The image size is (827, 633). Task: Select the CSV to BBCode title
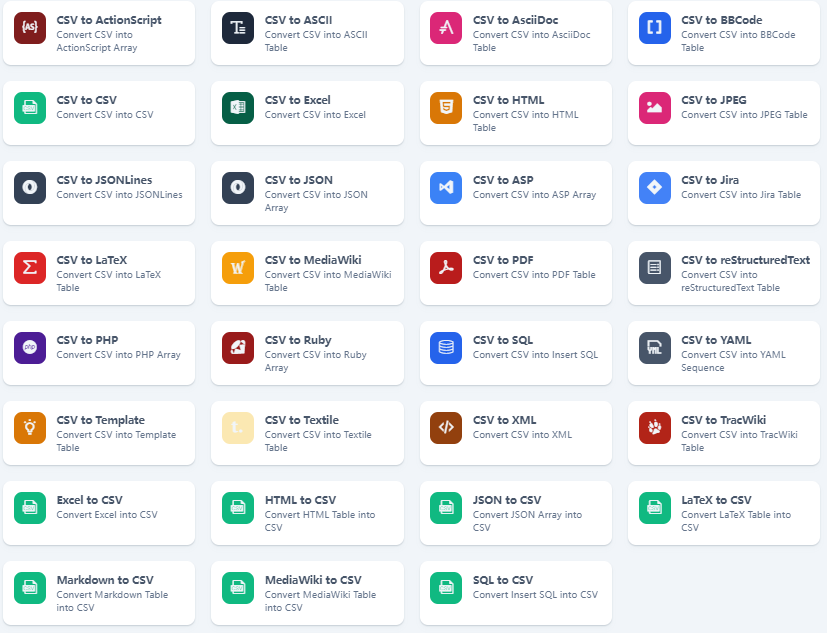[x=722, y=20]
